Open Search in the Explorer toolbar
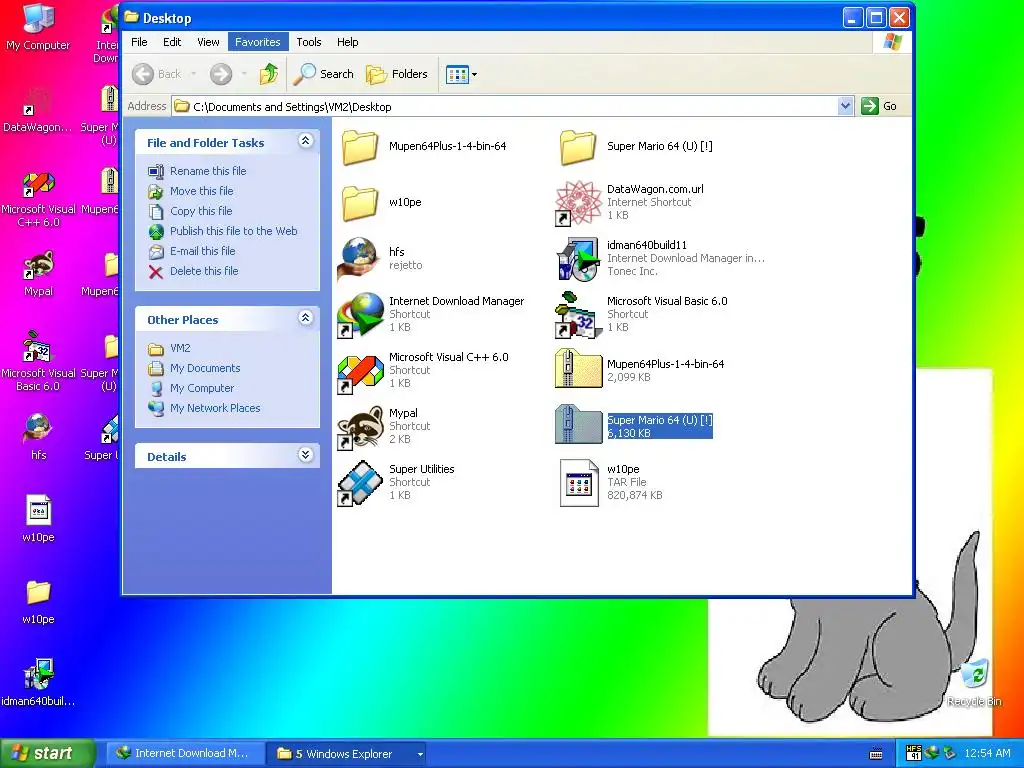 pyautogui.click(x=323, y=74)
